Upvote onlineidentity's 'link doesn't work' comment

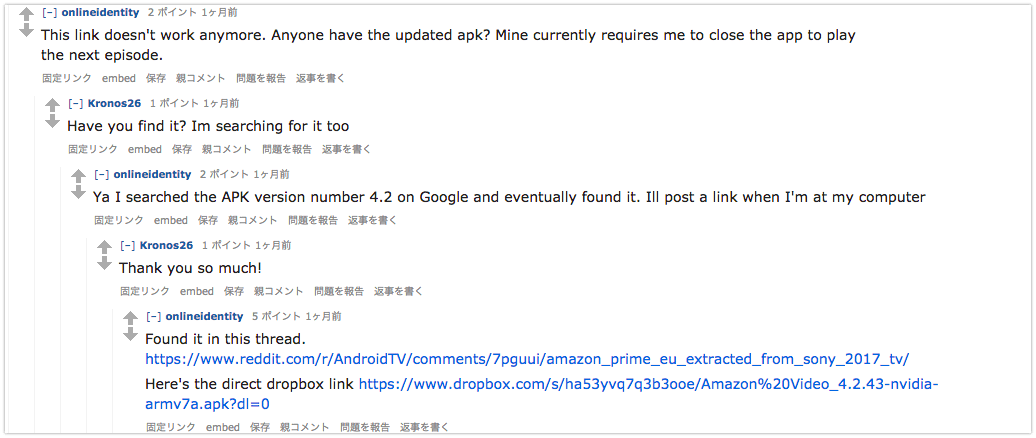[26, 15]
